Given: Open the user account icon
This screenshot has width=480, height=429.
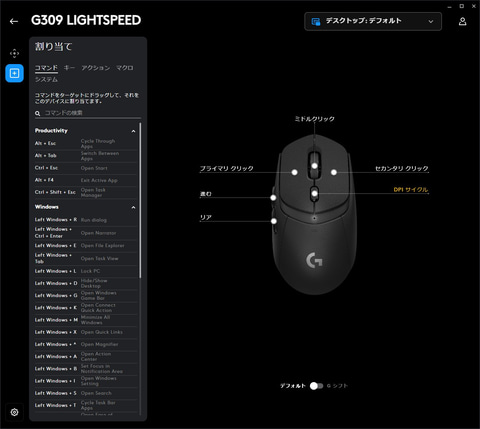Looking at the screenshot, I should (x=462, y=21).
